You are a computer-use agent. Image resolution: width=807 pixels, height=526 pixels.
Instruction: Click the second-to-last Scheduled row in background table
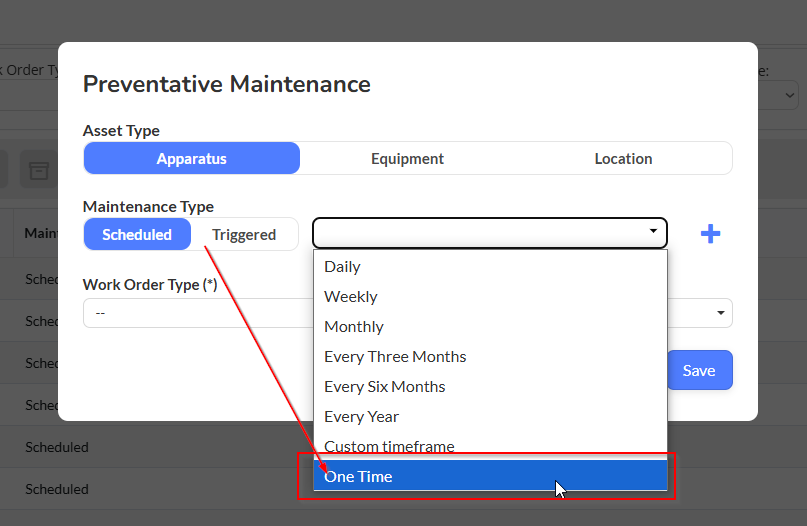pos(57,447)
